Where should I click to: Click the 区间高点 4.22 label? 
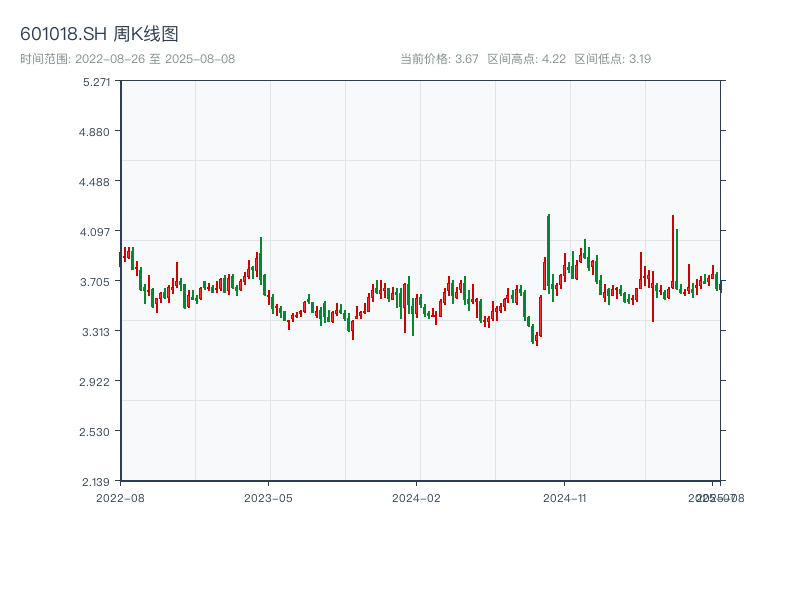[x=526, y=59]
